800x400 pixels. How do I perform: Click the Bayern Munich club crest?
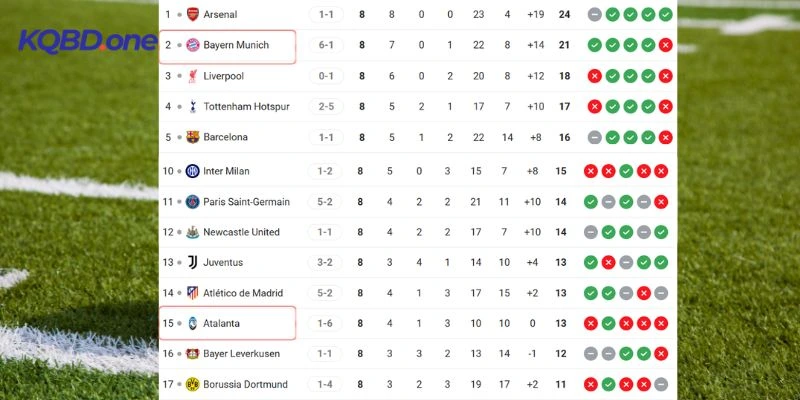193,45
